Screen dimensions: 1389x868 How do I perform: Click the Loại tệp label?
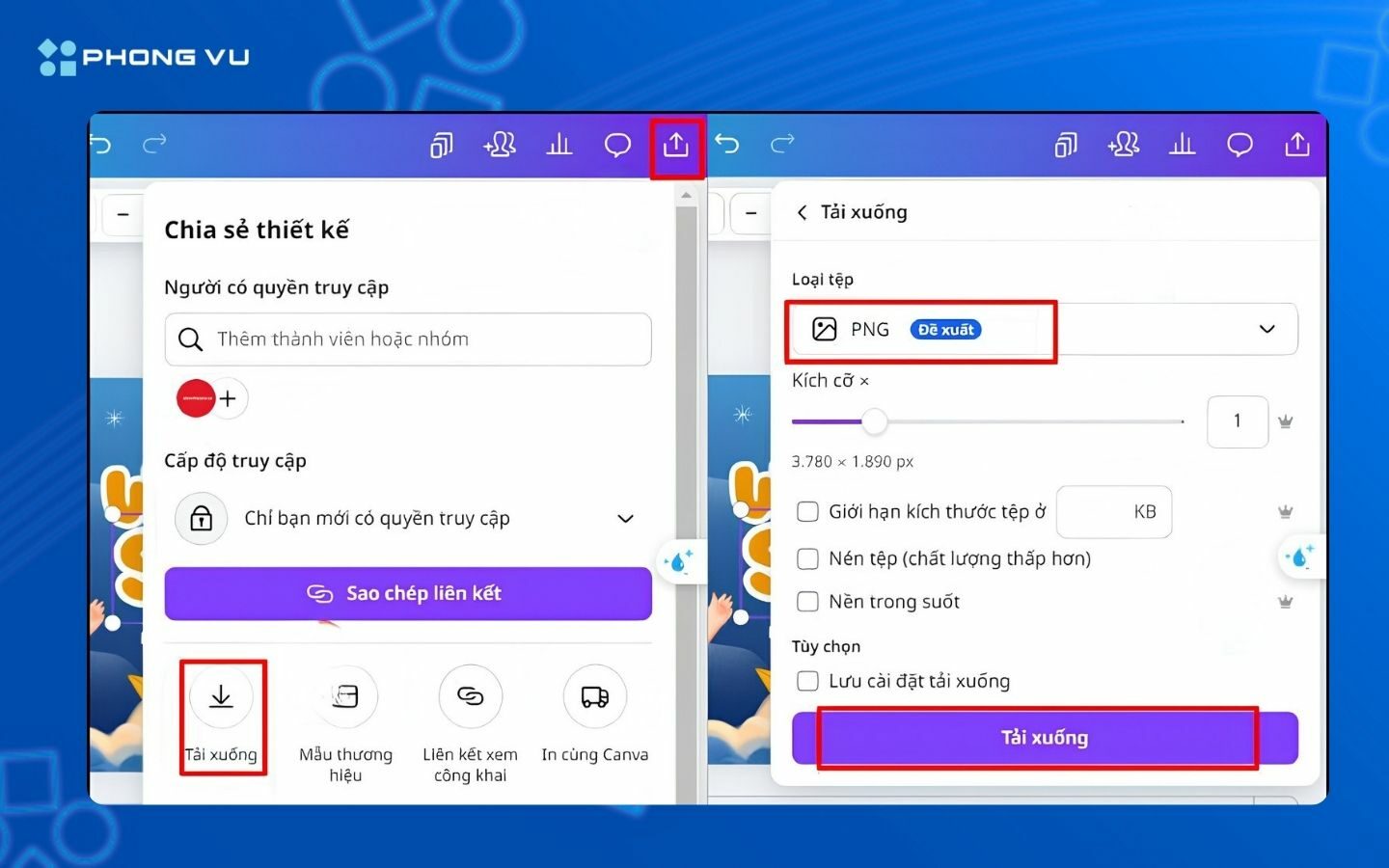(x=823, y=279)
